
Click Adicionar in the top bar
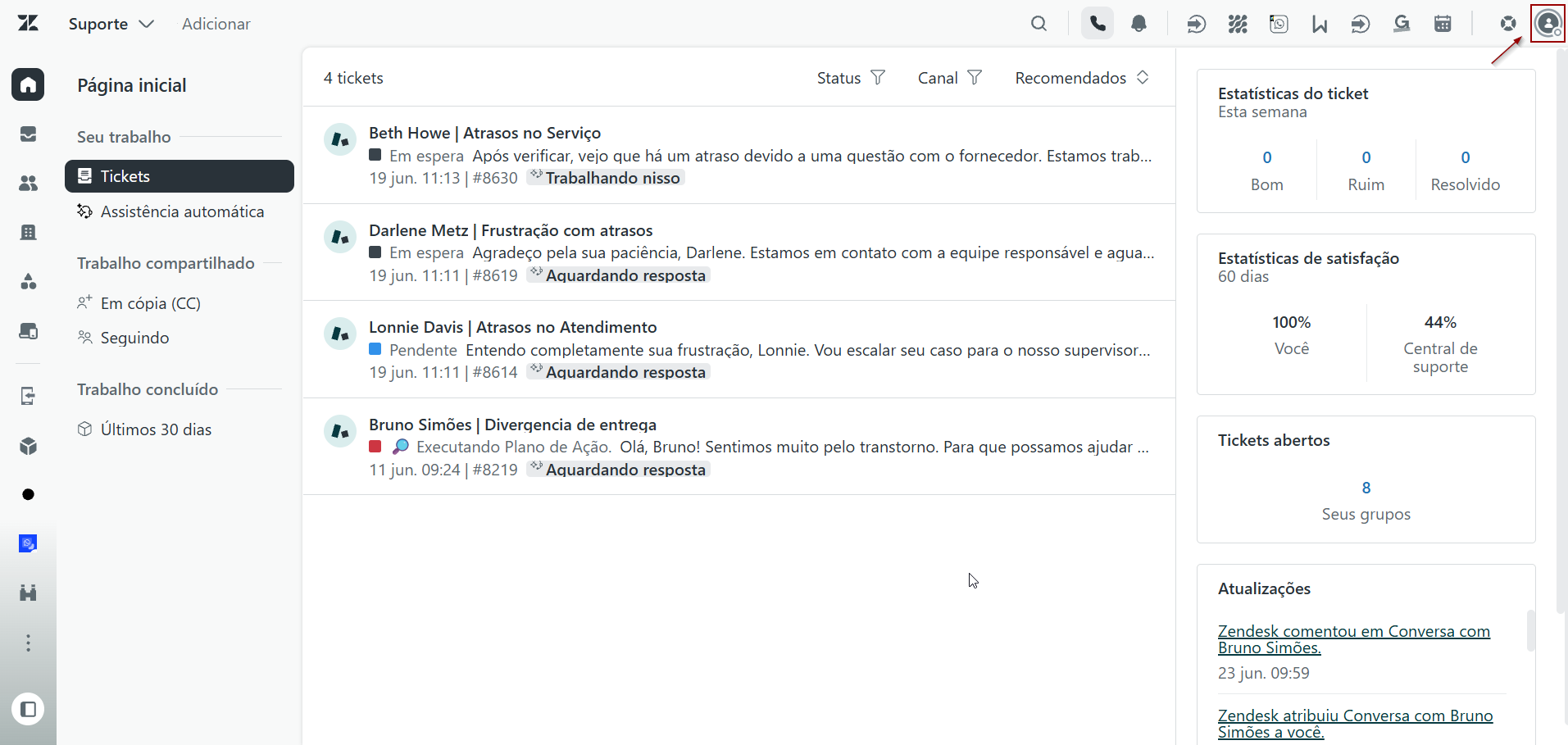(216, 24)
